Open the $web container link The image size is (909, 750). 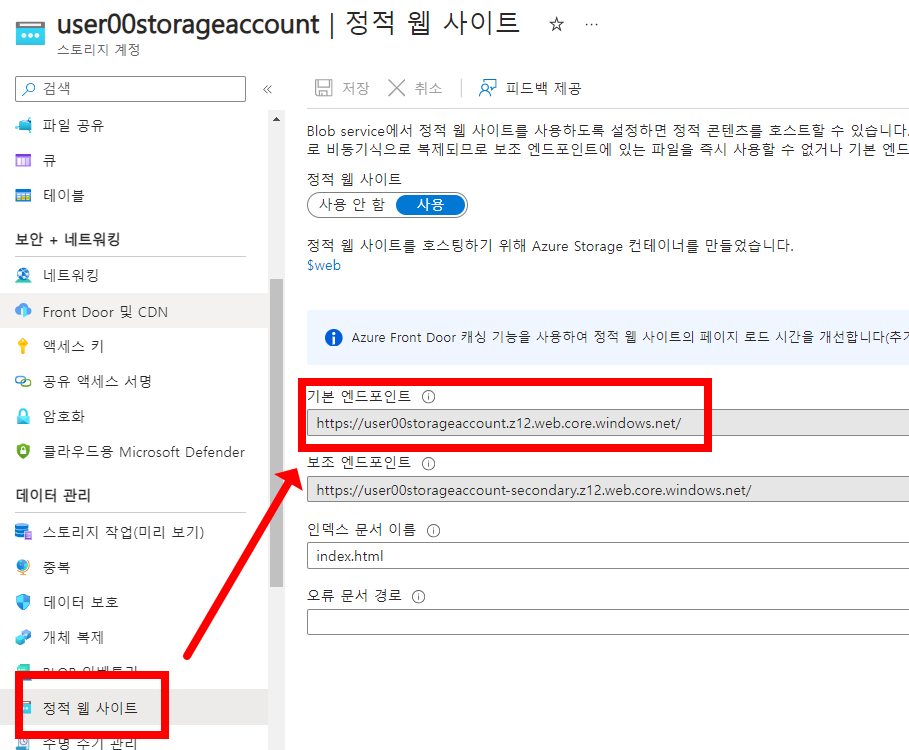coord(323,265)
